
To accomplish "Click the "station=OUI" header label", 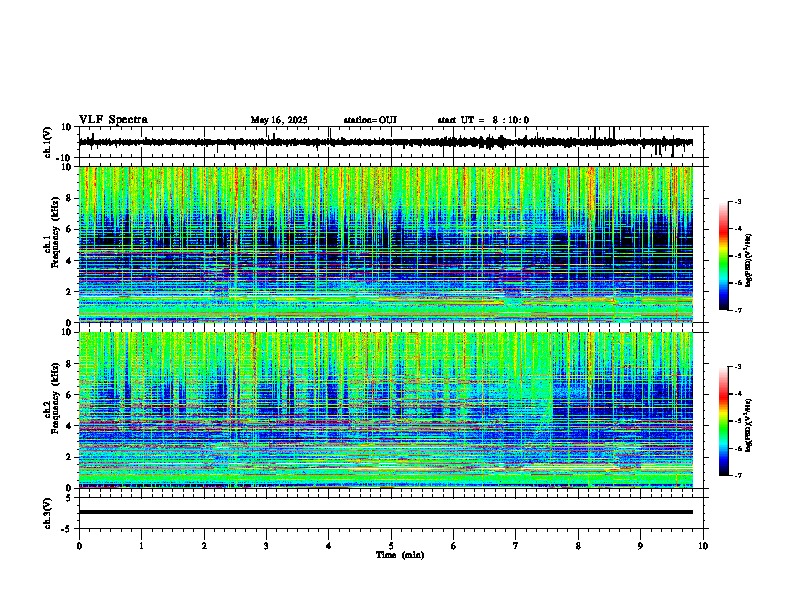I will click(370, 120).
